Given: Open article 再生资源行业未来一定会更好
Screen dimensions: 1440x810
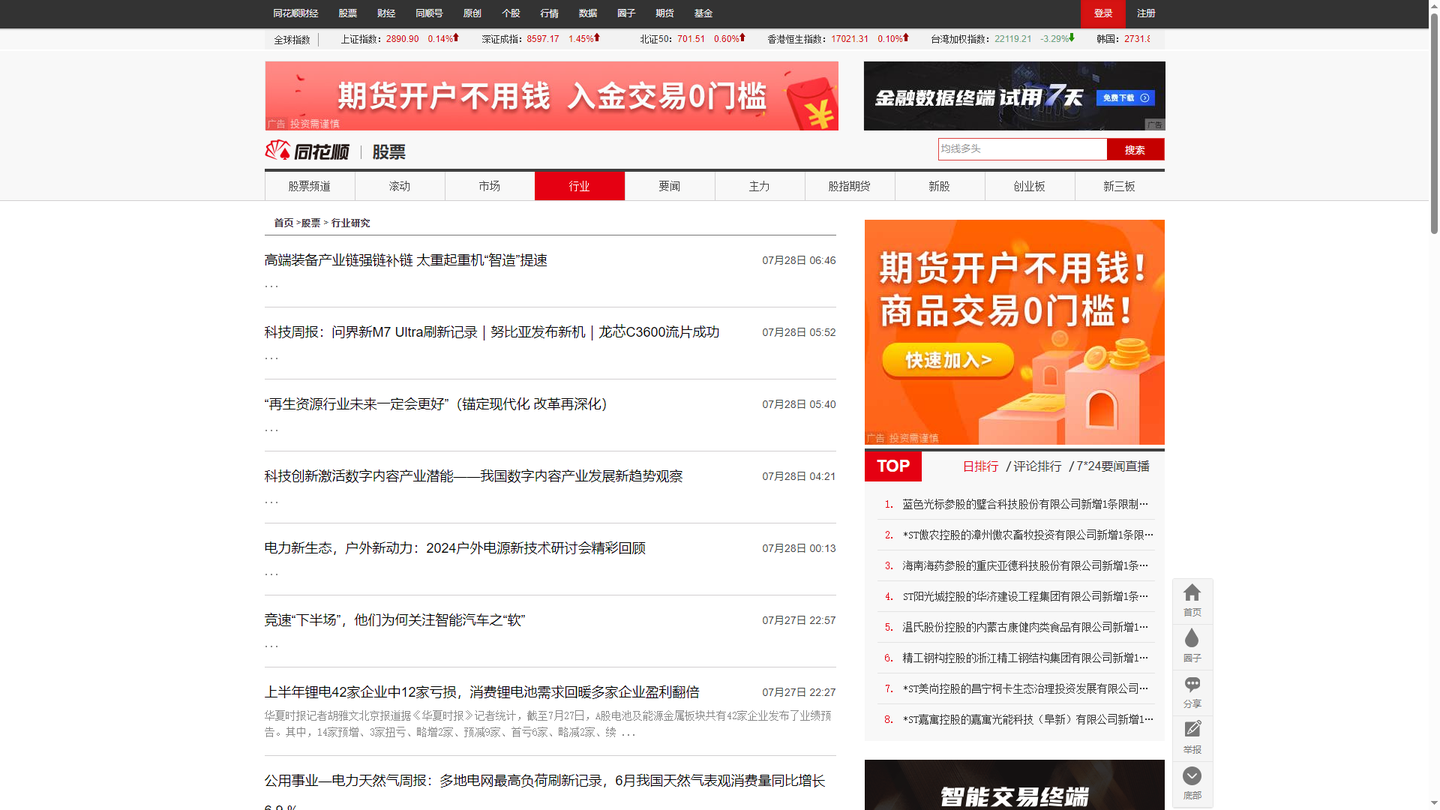Looking at the screenshot, I should pos(436,404).
